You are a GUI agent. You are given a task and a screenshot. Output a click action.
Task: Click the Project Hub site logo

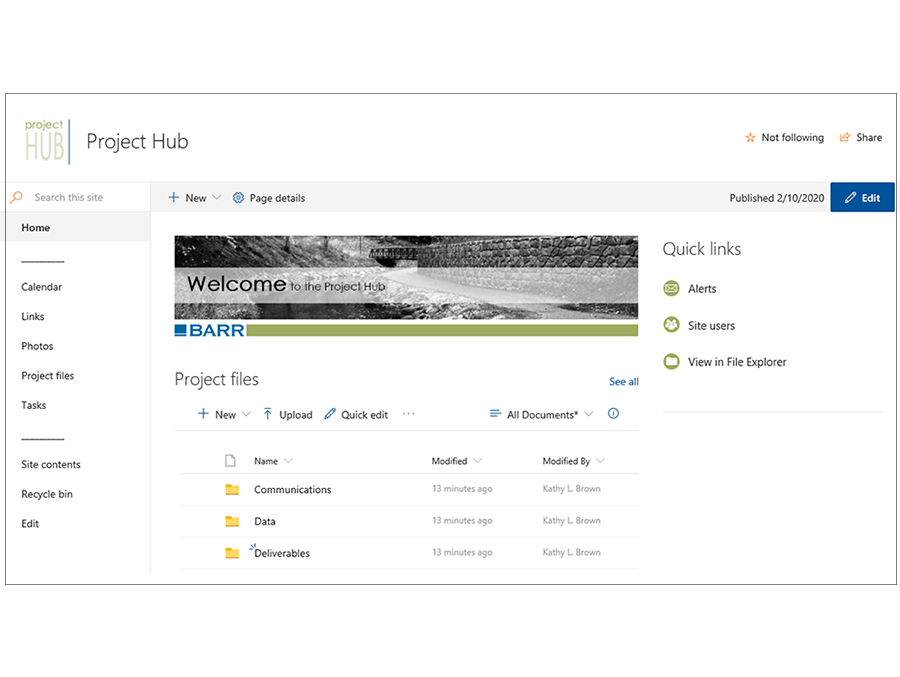click(x=46, y=141)
